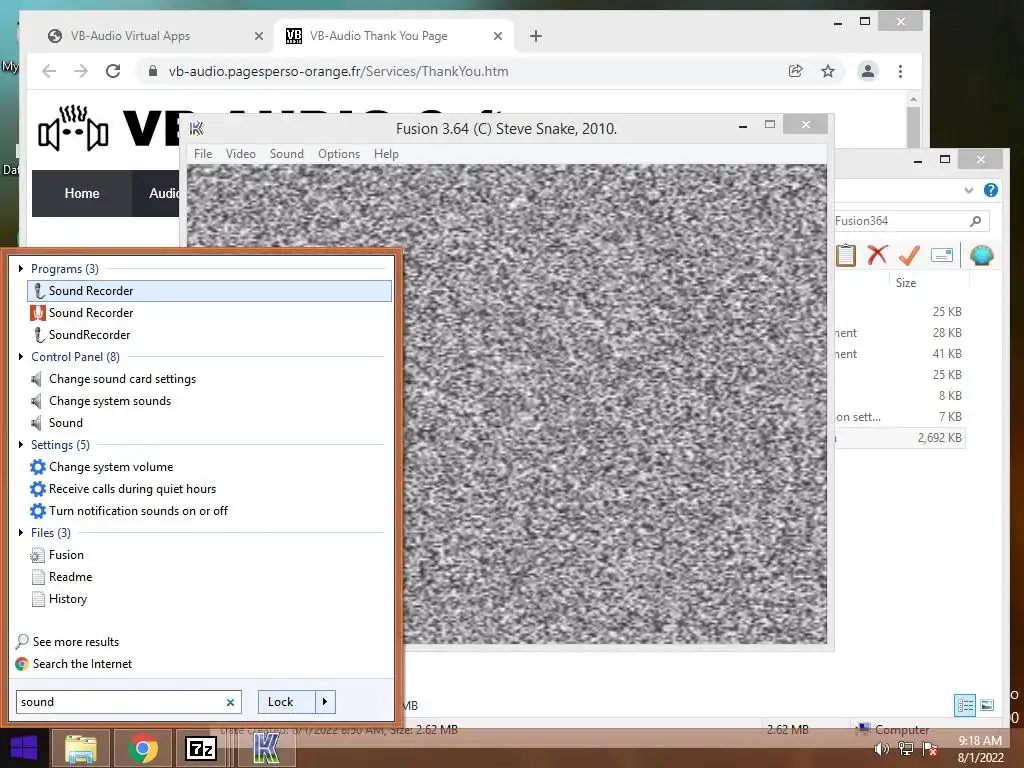Open the Fusion Help menu

tap(386, 154)
